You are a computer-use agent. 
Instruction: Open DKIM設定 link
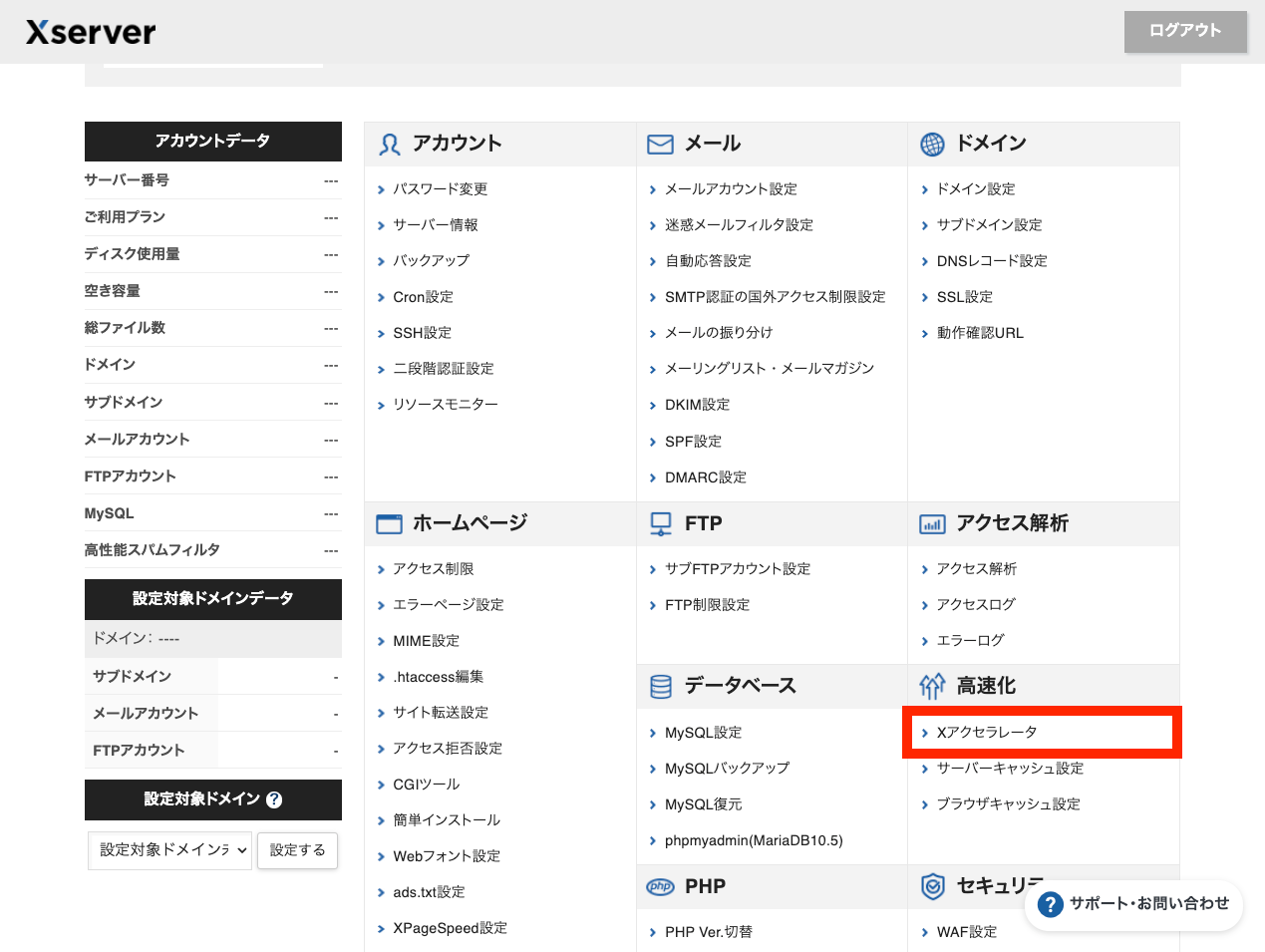[x=697, y=404]
